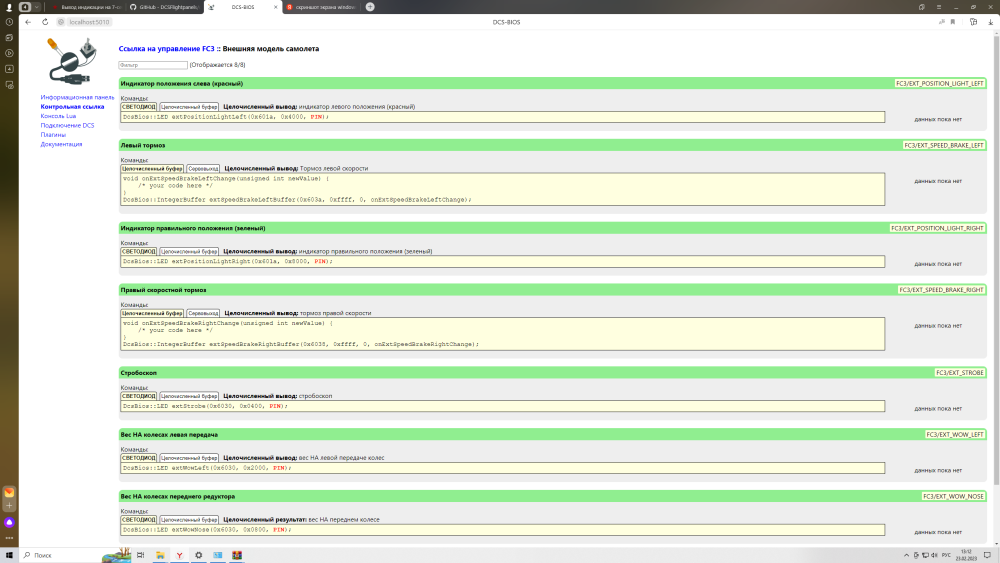Viewport: 1000px width, 563px height.
Task: Open Yandex Browser taskbar icon
Action: (179, 555)
